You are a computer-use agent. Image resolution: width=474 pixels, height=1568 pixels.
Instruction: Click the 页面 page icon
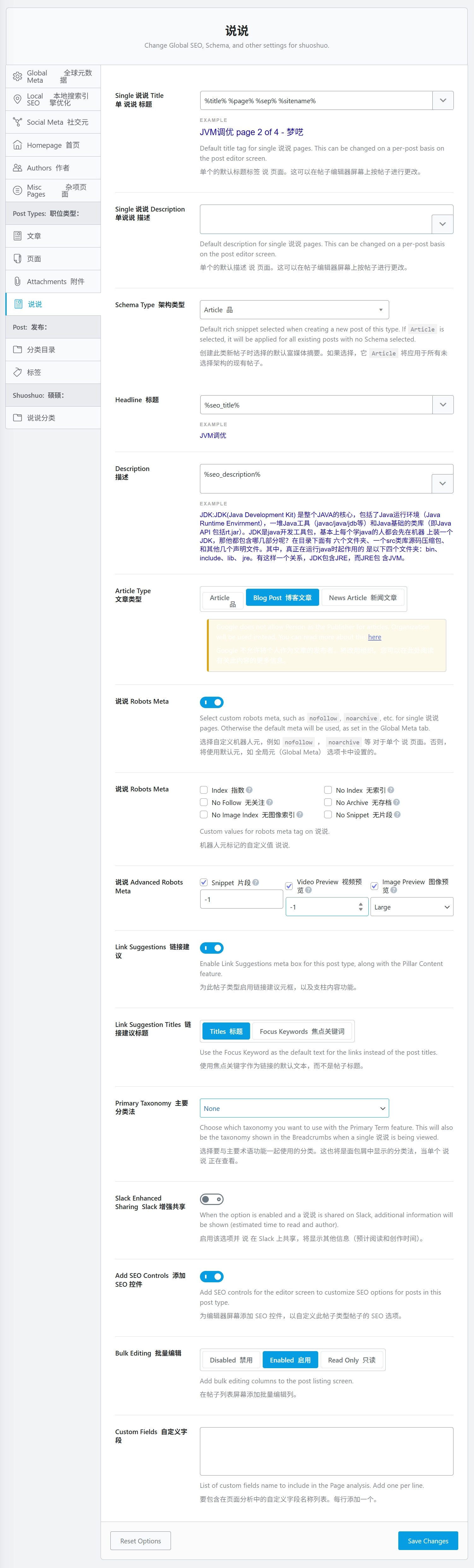(x=18, y=259)
